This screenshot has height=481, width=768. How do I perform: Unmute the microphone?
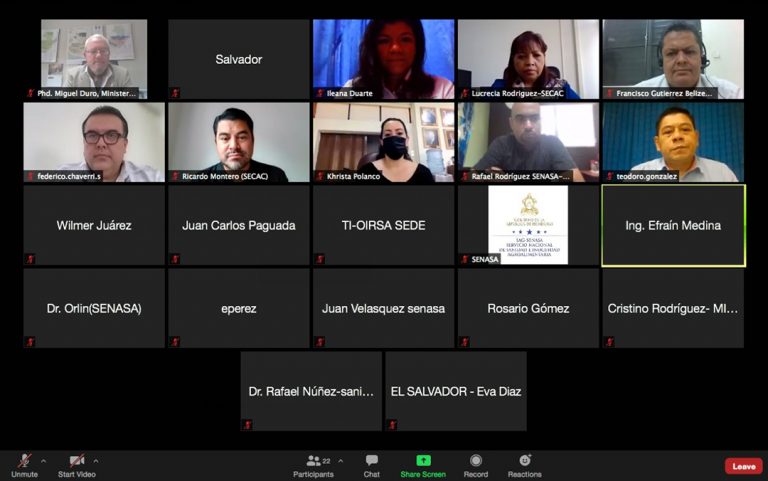point(23,461)
